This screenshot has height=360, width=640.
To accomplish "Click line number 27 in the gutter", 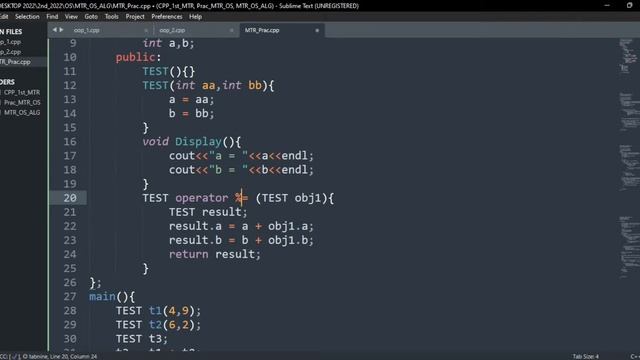I will 70,296.
